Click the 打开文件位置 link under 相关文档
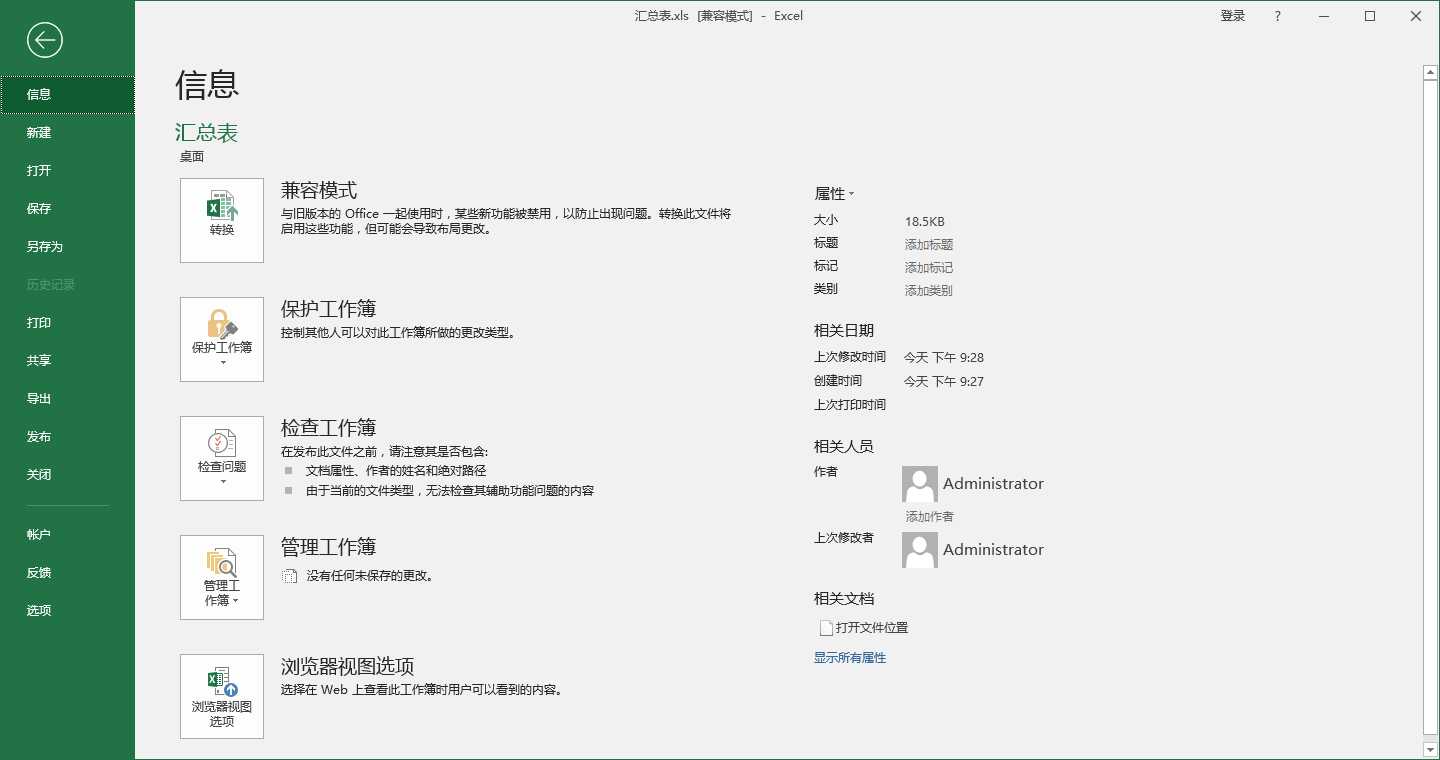This screenshot has height=760, width=1440. pos(864,628)
